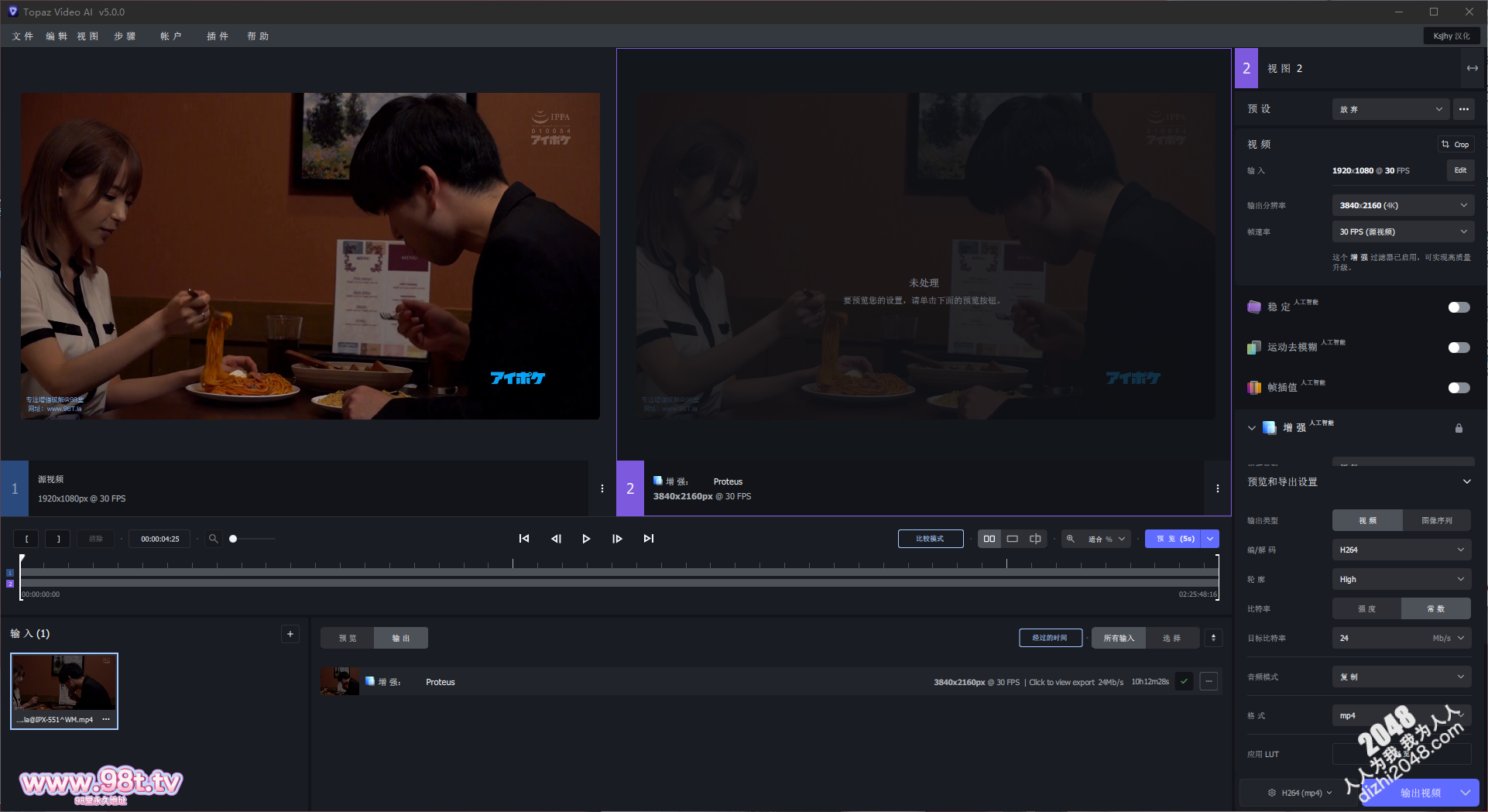Collapse the 增强 enhancement section
The width and height of the screenshot is (1488, 812).
1251,428
